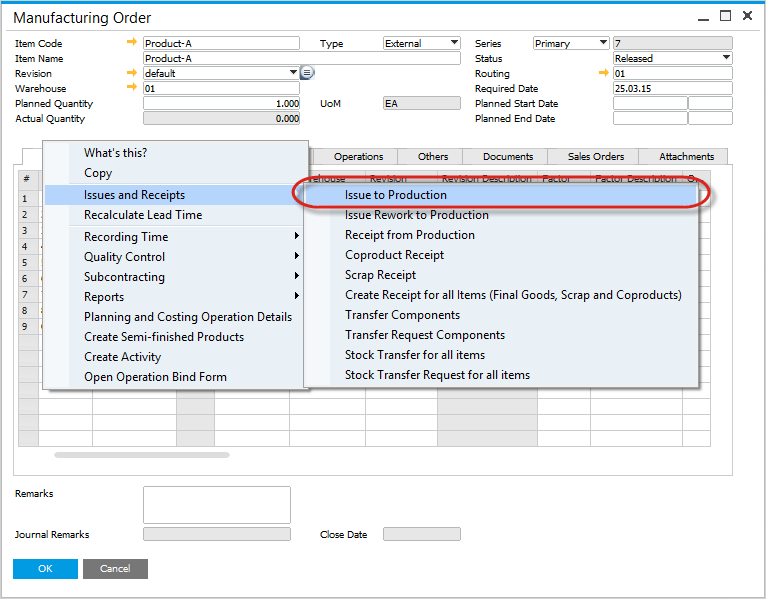Open the Status dropdown showing Released
Screen dimensions: 766x599
(x=726, y=58)
